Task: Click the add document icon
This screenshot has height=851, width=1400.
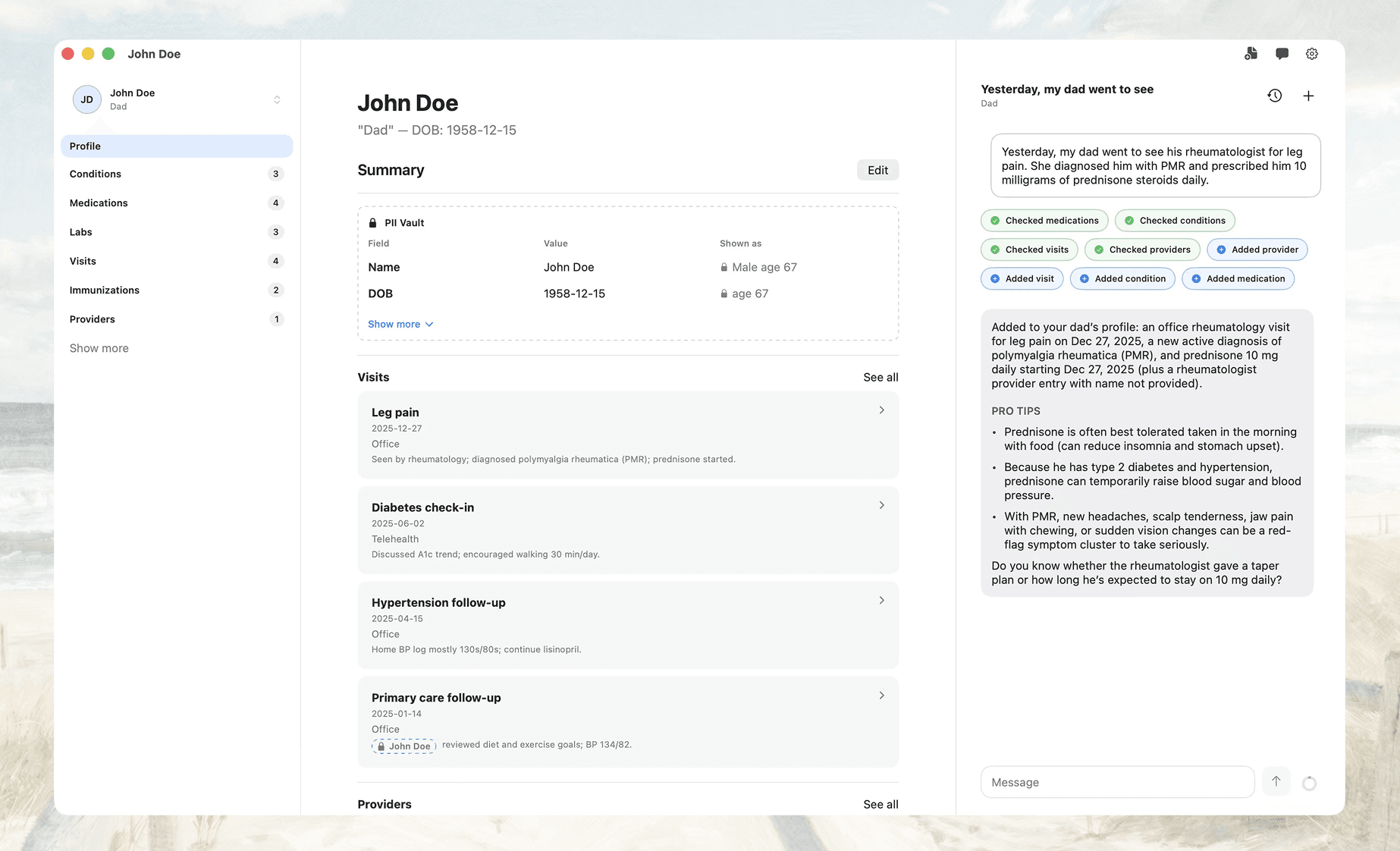Action: click(1251, 54)
